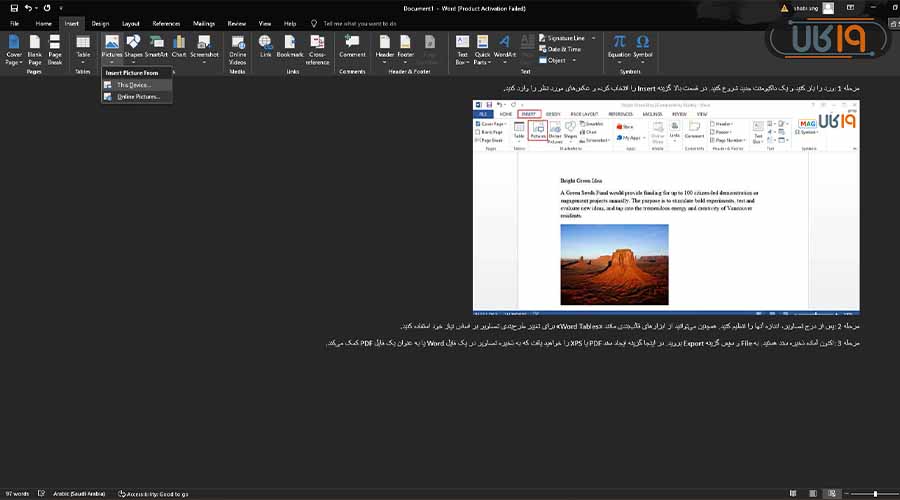Expand the Equation dropdown

click(x=620, y=60)
